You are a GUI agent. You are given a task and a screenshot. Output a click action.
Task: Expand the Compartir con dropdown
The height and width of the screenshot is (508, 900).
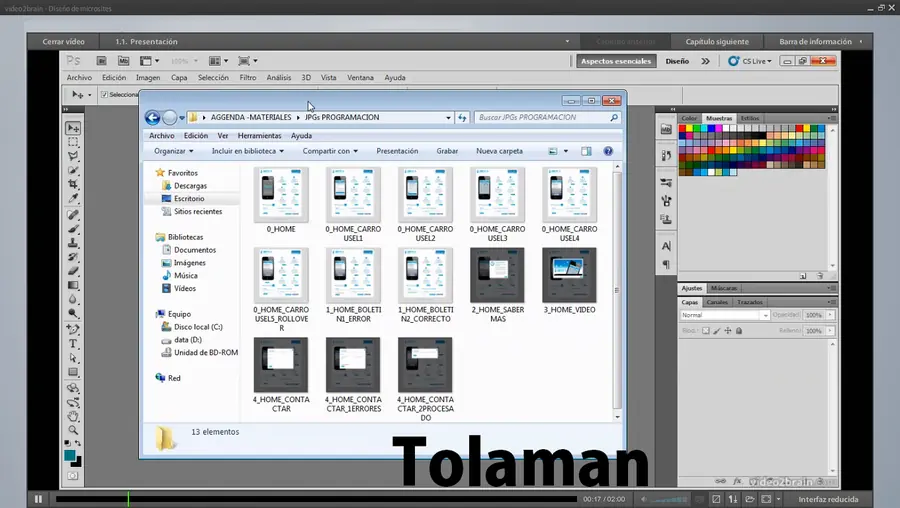[330, 151]
